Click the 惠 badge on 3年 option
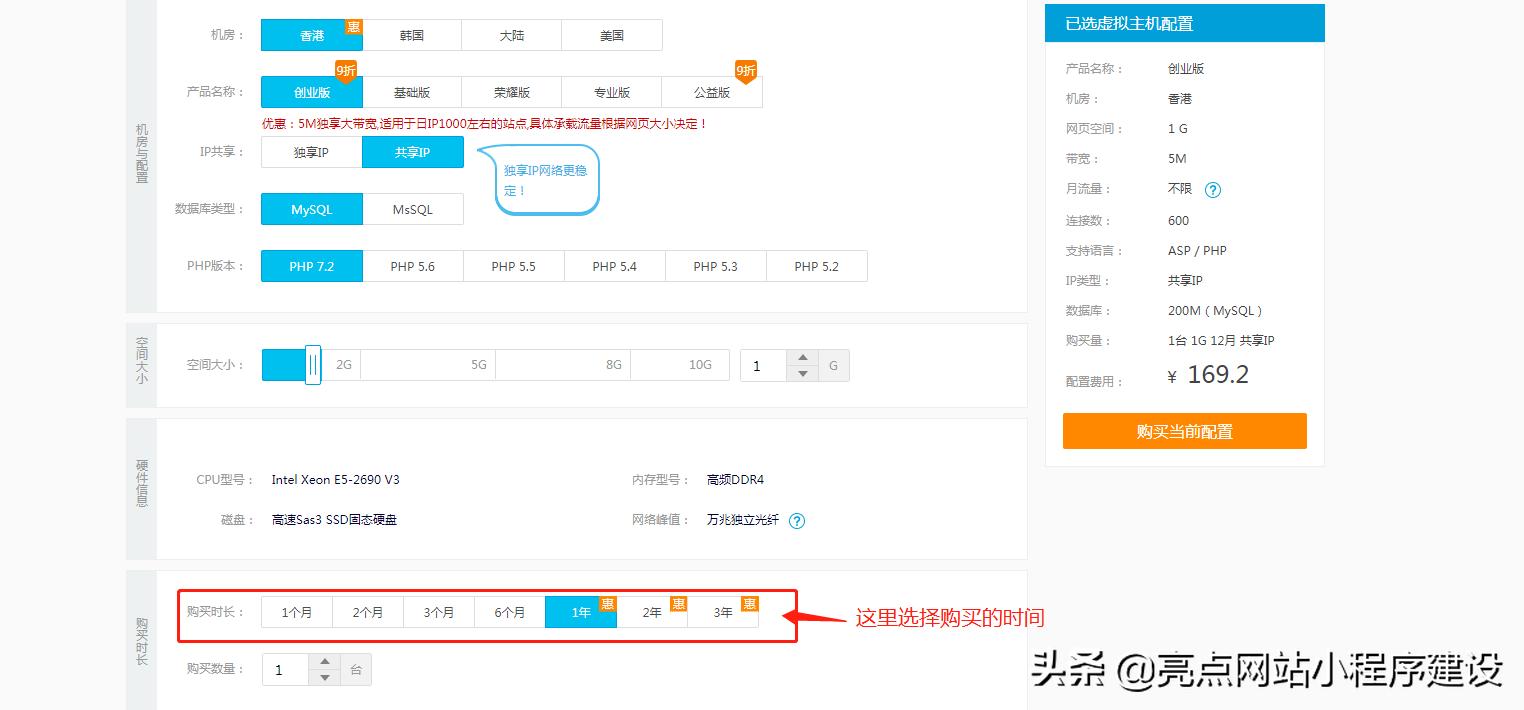The height and width of the screenshot is (710, 1524). point(748,603)
